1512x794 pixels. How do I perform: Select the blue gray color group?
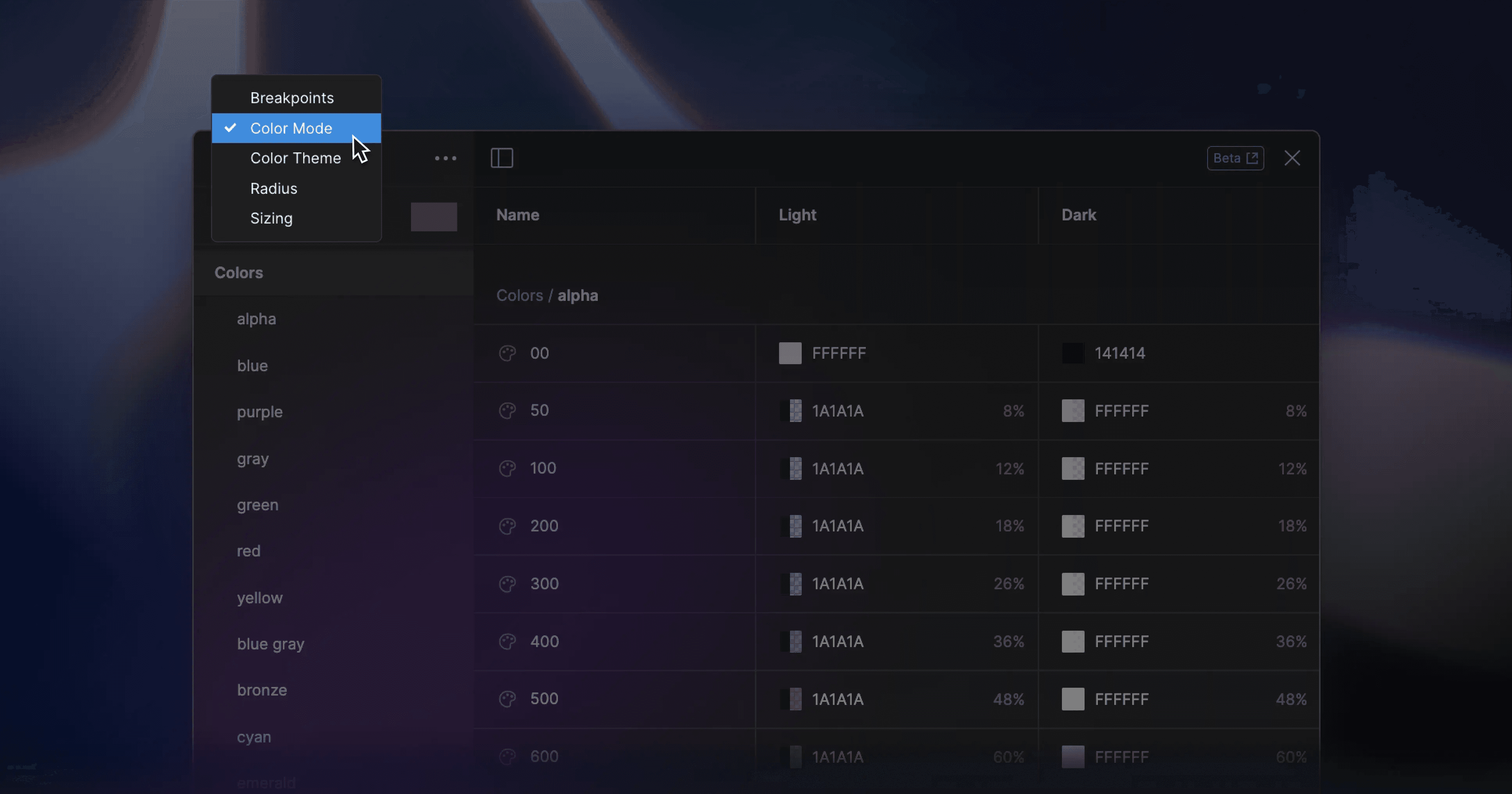[x=271, y=644]
